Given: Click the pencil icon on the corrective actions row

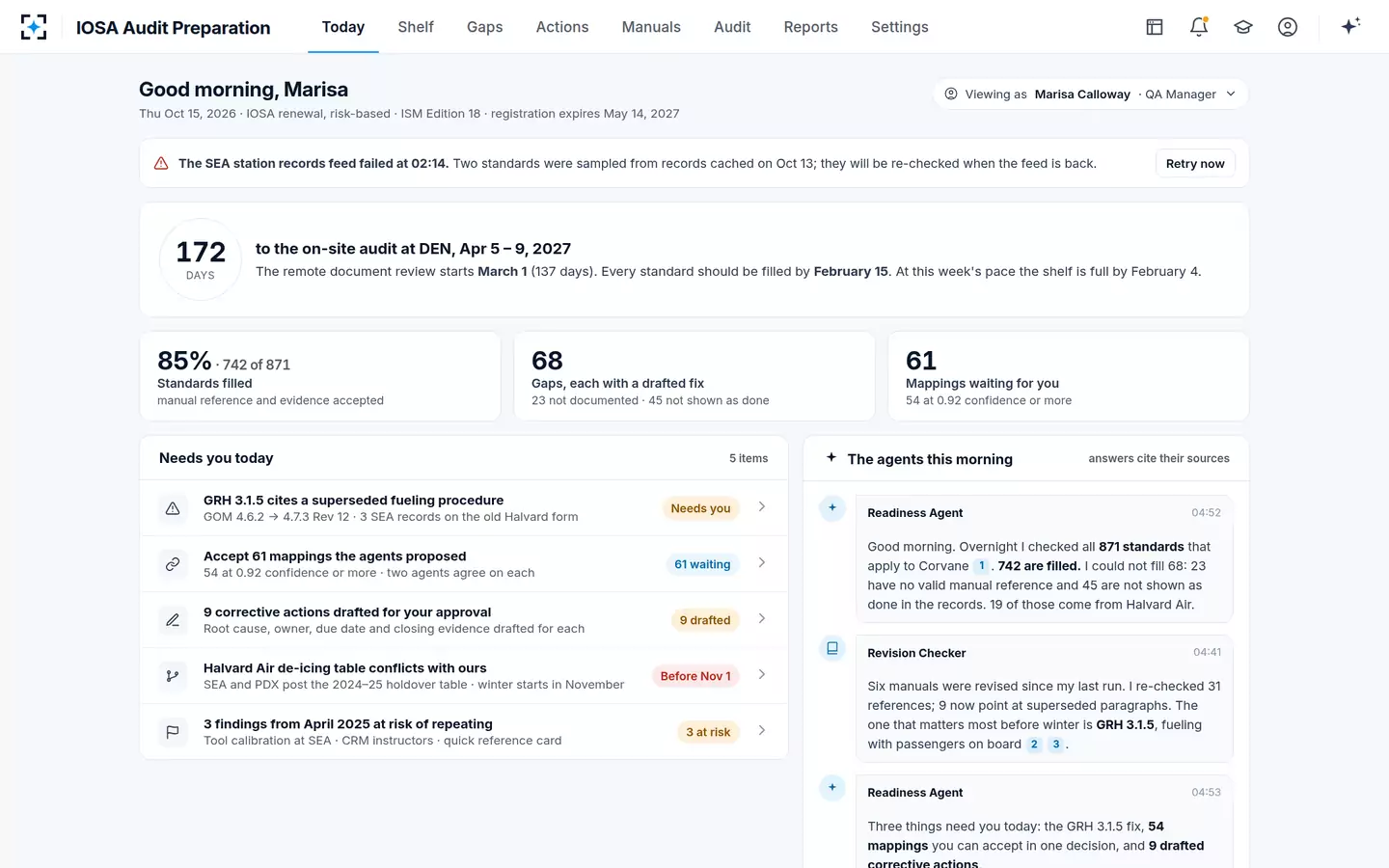Looking at the screenshot, I should pos(173,620).
